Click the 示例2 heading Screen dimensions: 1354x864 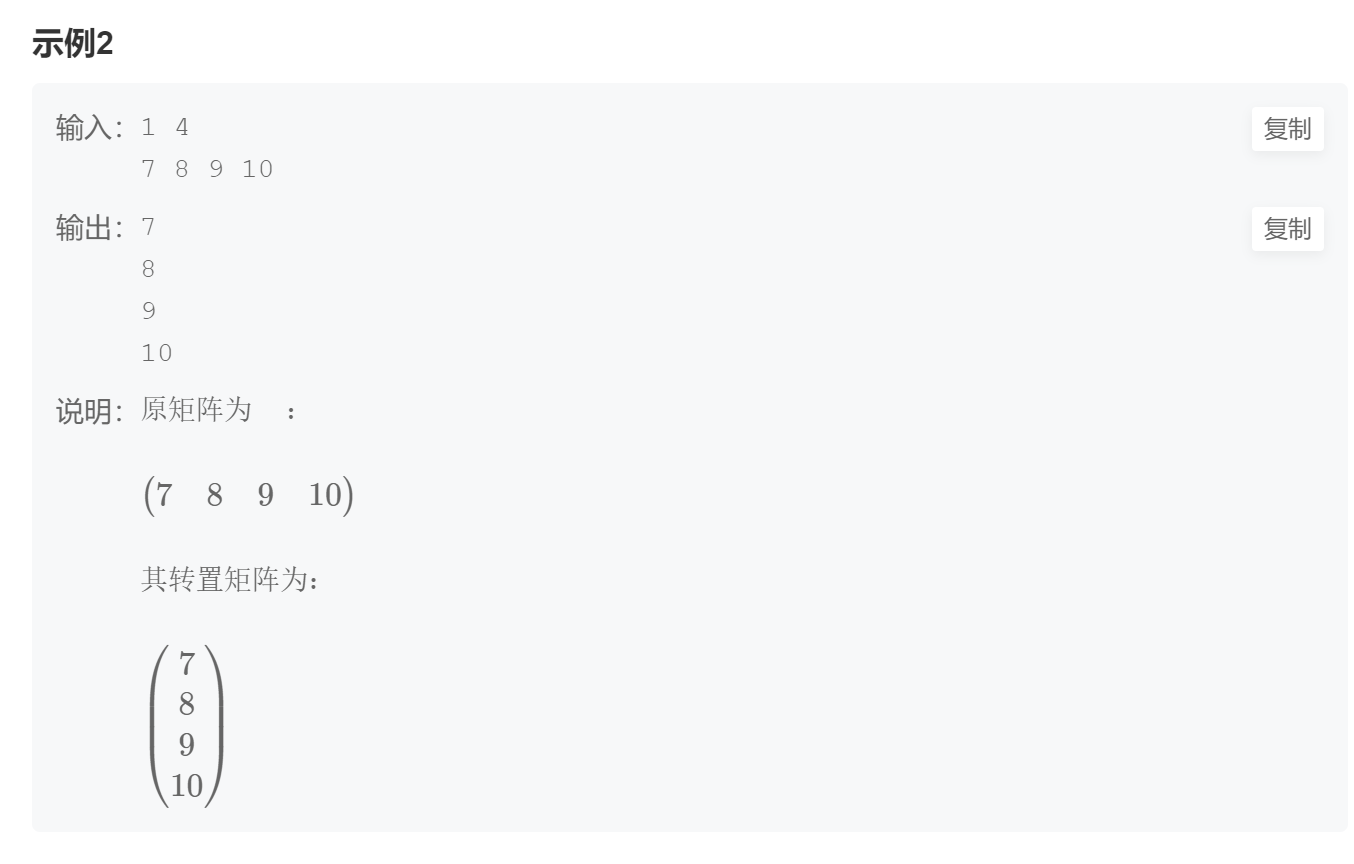tap(73, 44)
